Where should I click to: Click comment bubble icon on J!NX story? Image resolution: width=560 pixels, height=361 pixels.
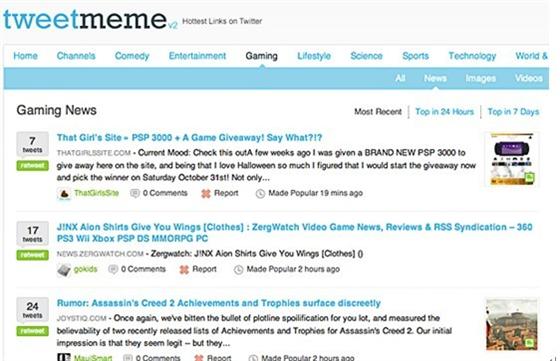(x=113, y=270)
